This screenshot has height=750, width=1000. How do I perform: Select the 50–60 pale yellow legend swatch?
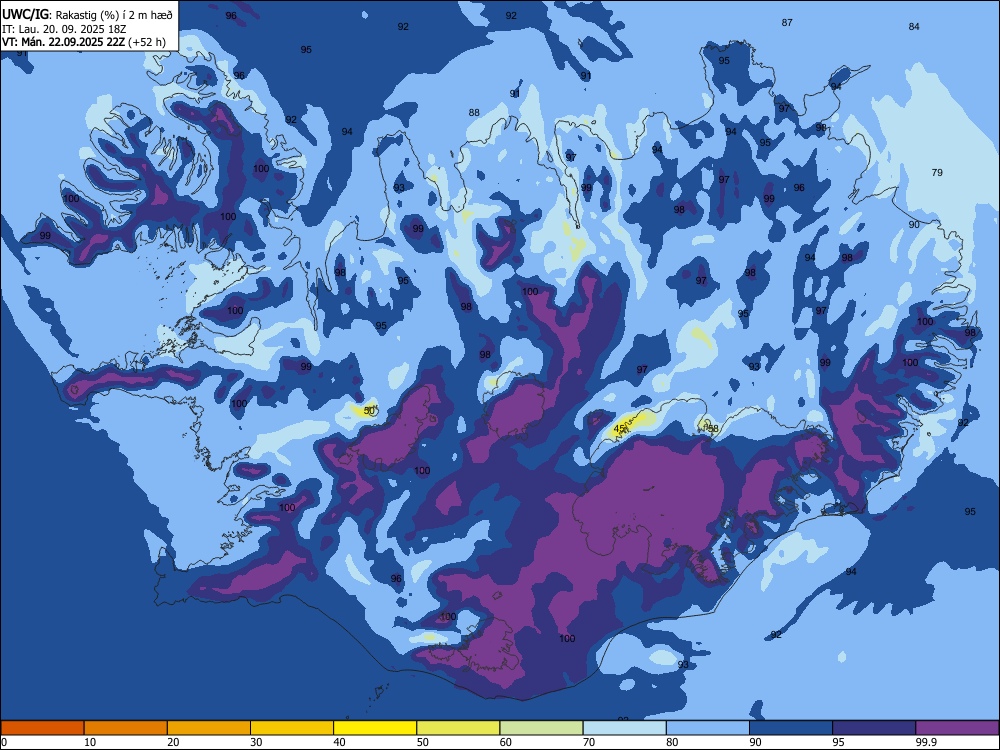coord(458,728)
